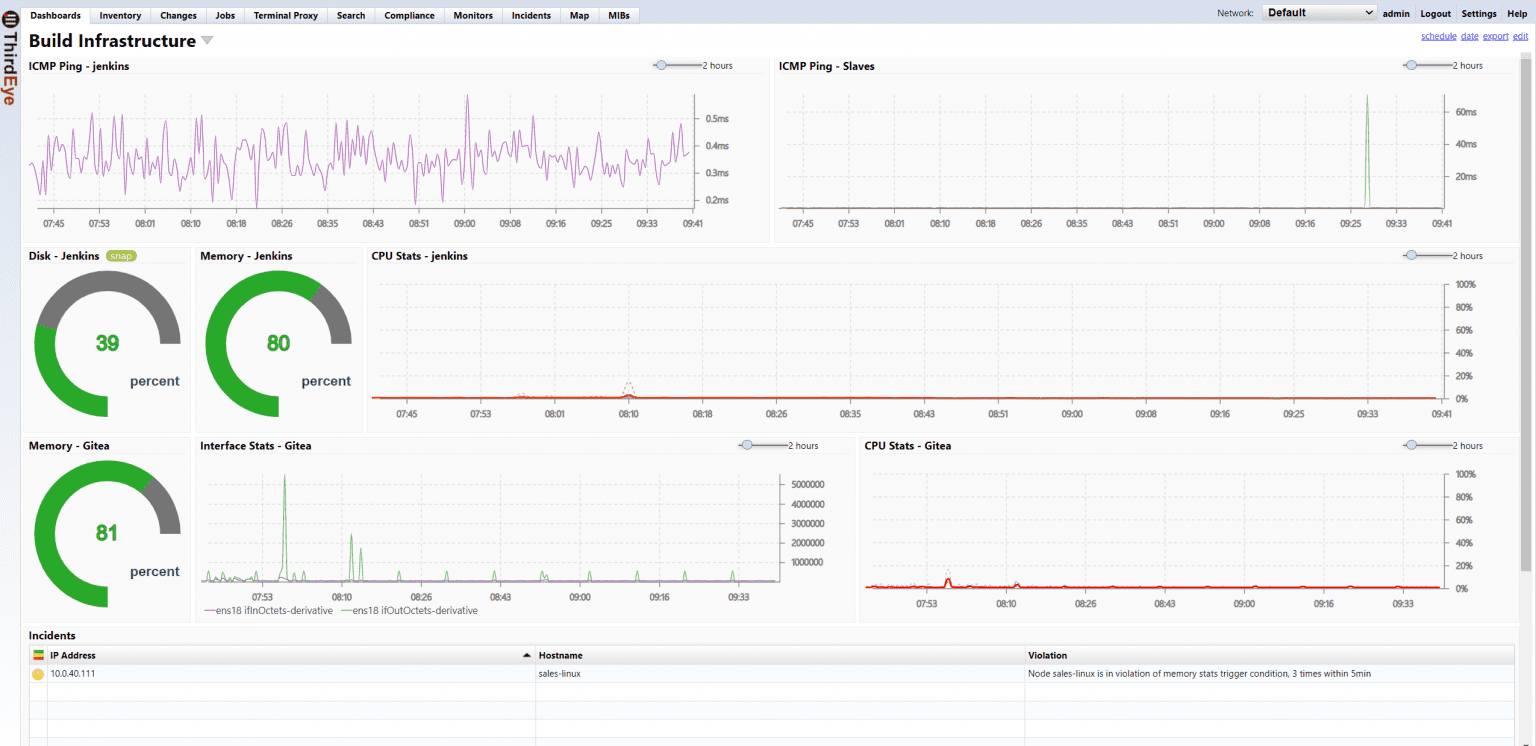Adjust the ICMP Ping jenkins time range slider
This screenshot has width=1536, height=746.
tap(661, 65)
